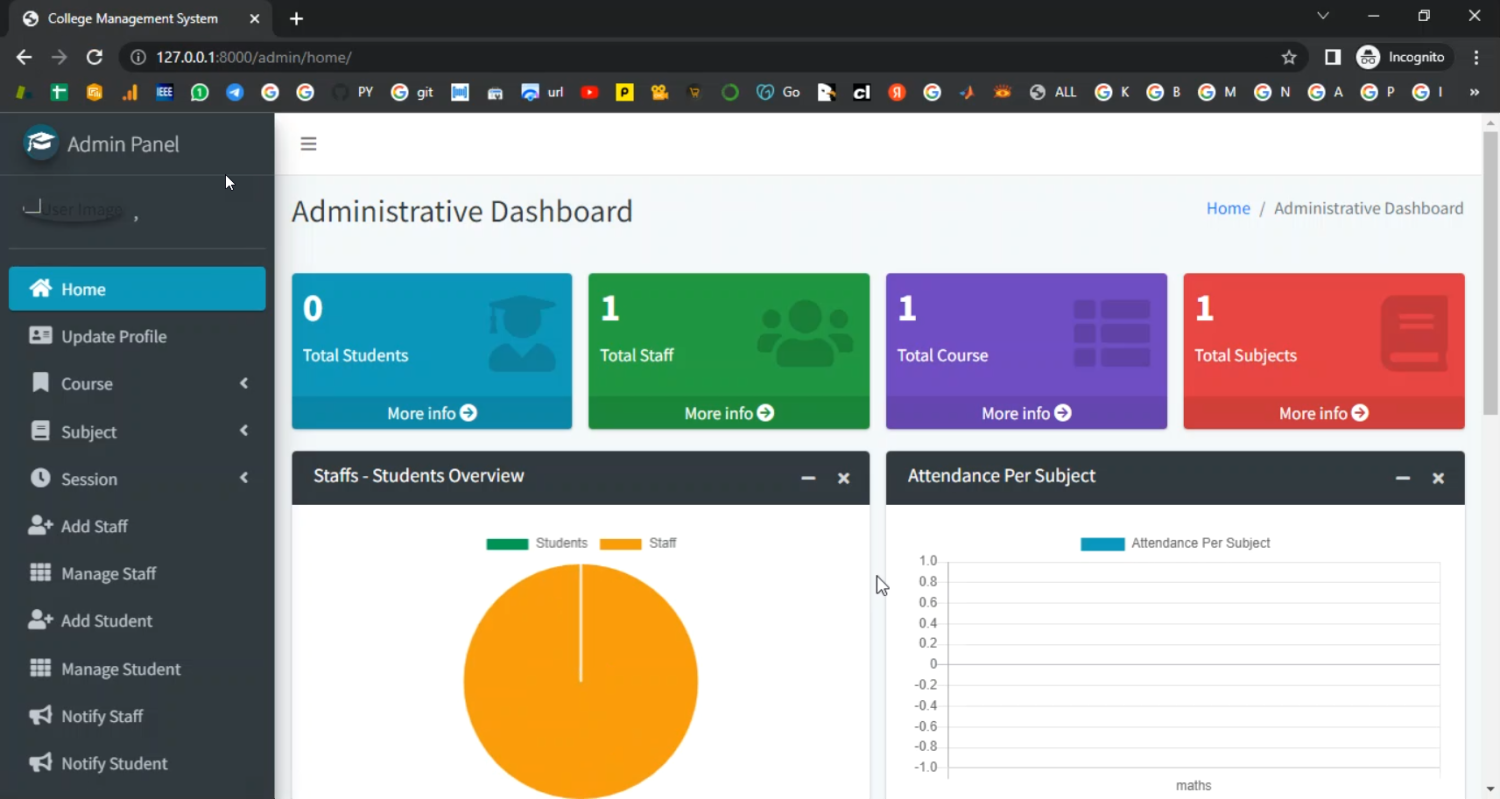The image size is (1500, 799).
Task: Click arrow icon on Total Students card
Action: click(x=468, y=413)
